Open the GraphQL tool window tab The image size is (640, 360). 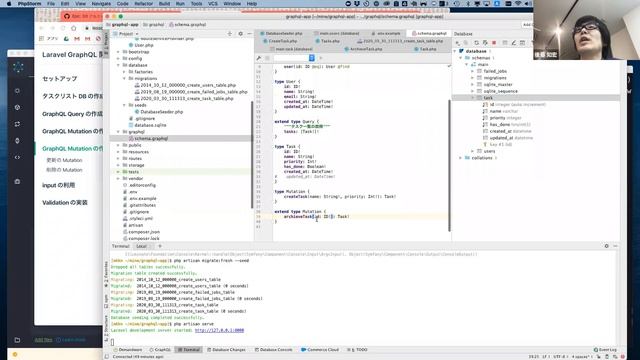160,350
